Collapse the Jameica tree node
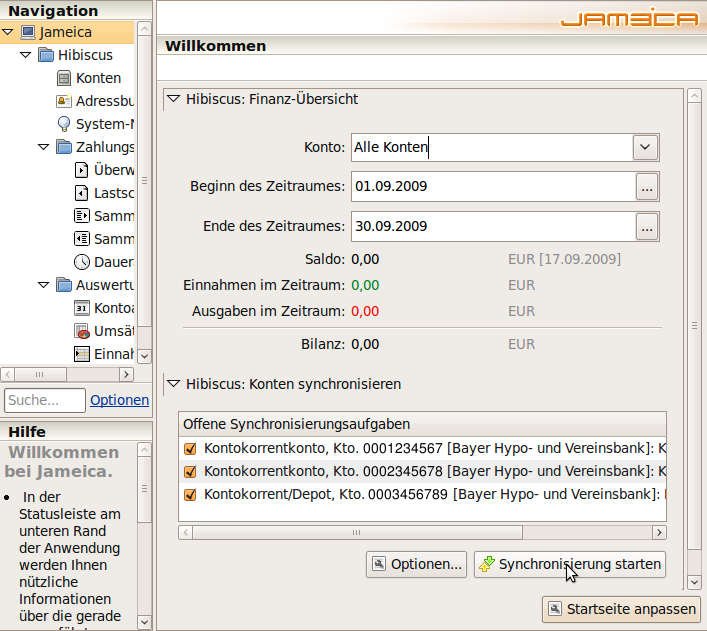The height and width of the screenshot is (631, 707). click(8, 32)
